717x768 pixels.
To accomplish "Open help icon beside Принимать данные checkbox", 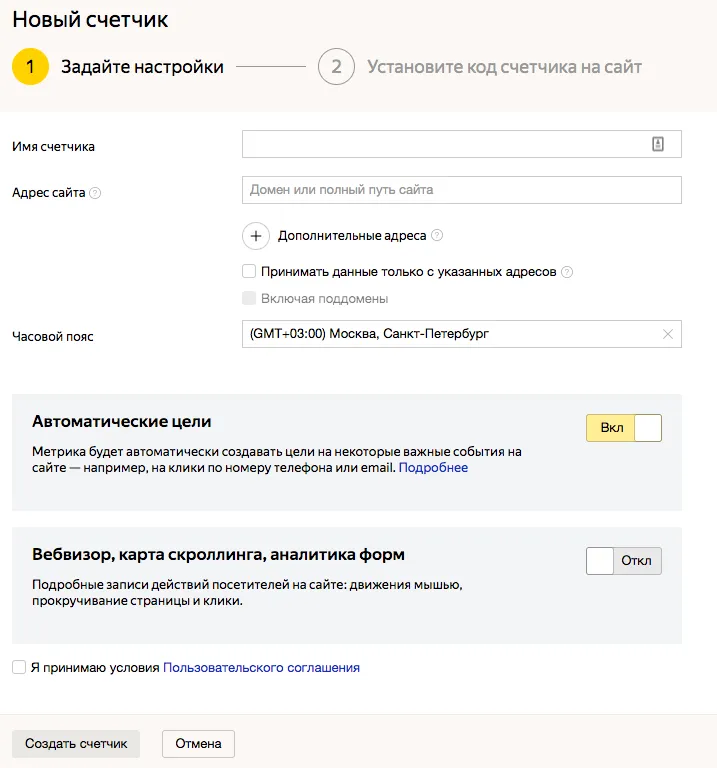I will (567, 272).
